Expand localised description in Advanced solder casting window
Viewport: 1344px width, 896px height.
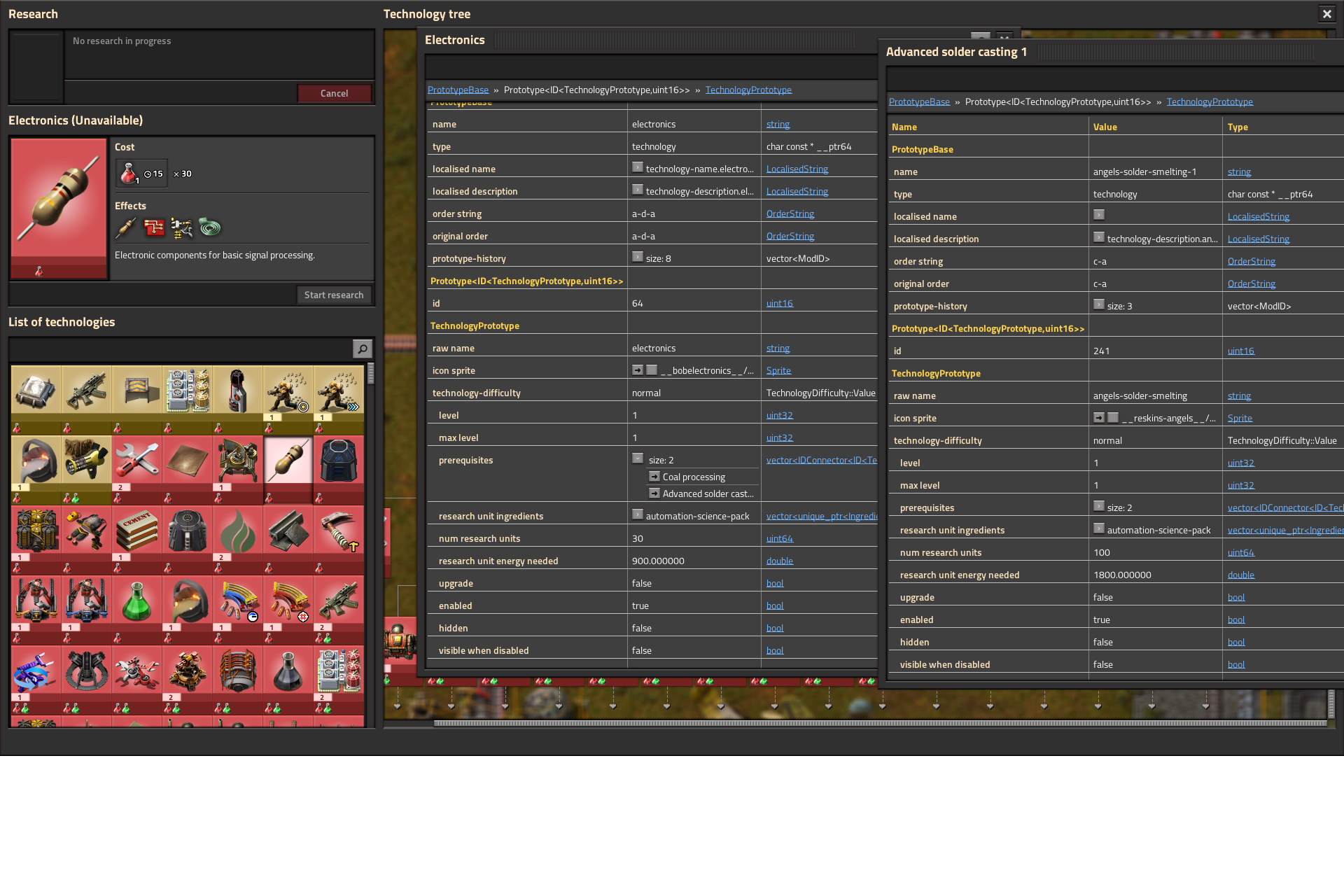(1099, 237)
